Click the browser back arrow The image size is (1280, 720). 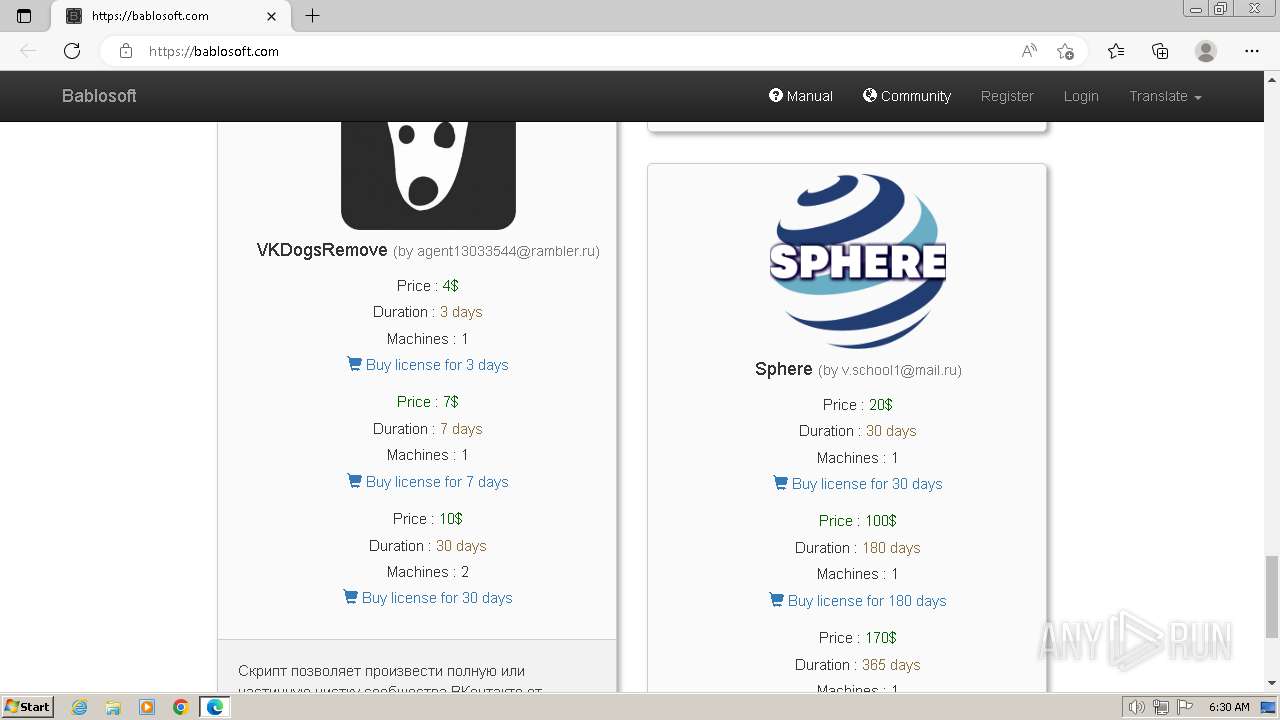coord(28,51)
